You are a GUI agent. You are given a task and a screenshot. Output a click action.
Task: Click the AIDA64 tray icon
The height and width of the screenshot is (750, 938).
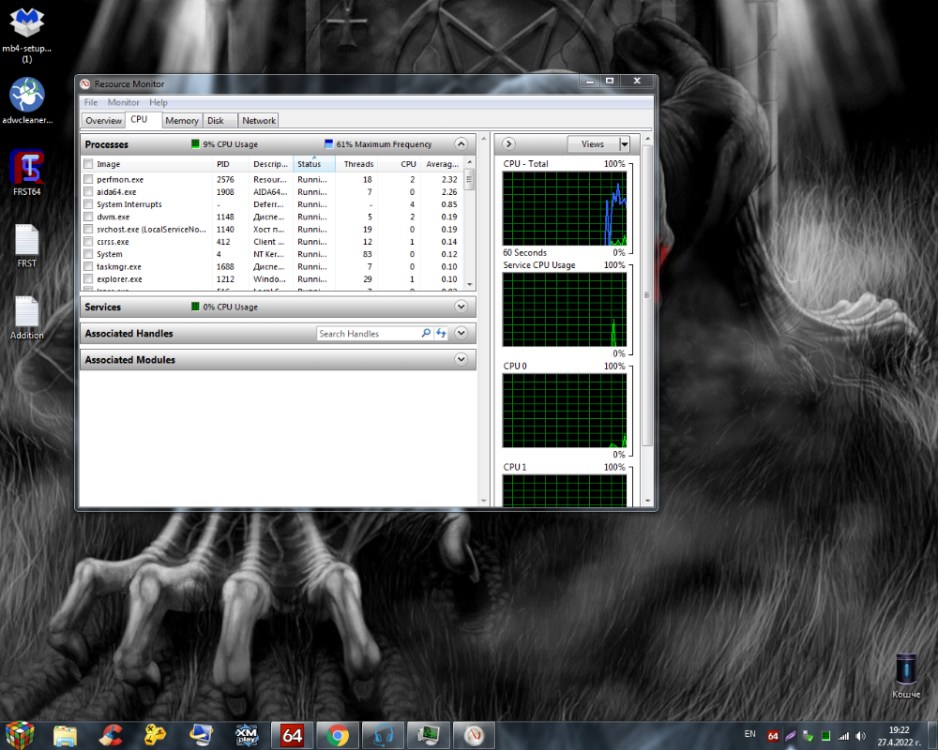(x=773, y=736)
